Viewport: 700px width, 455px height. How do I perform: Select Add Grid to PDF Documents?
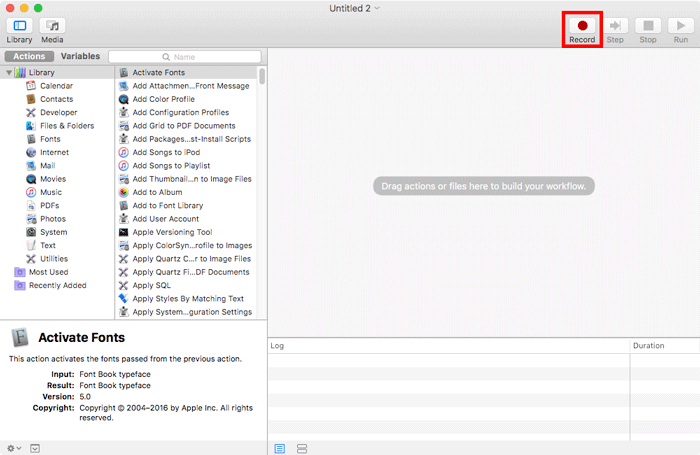click(186, 126)
